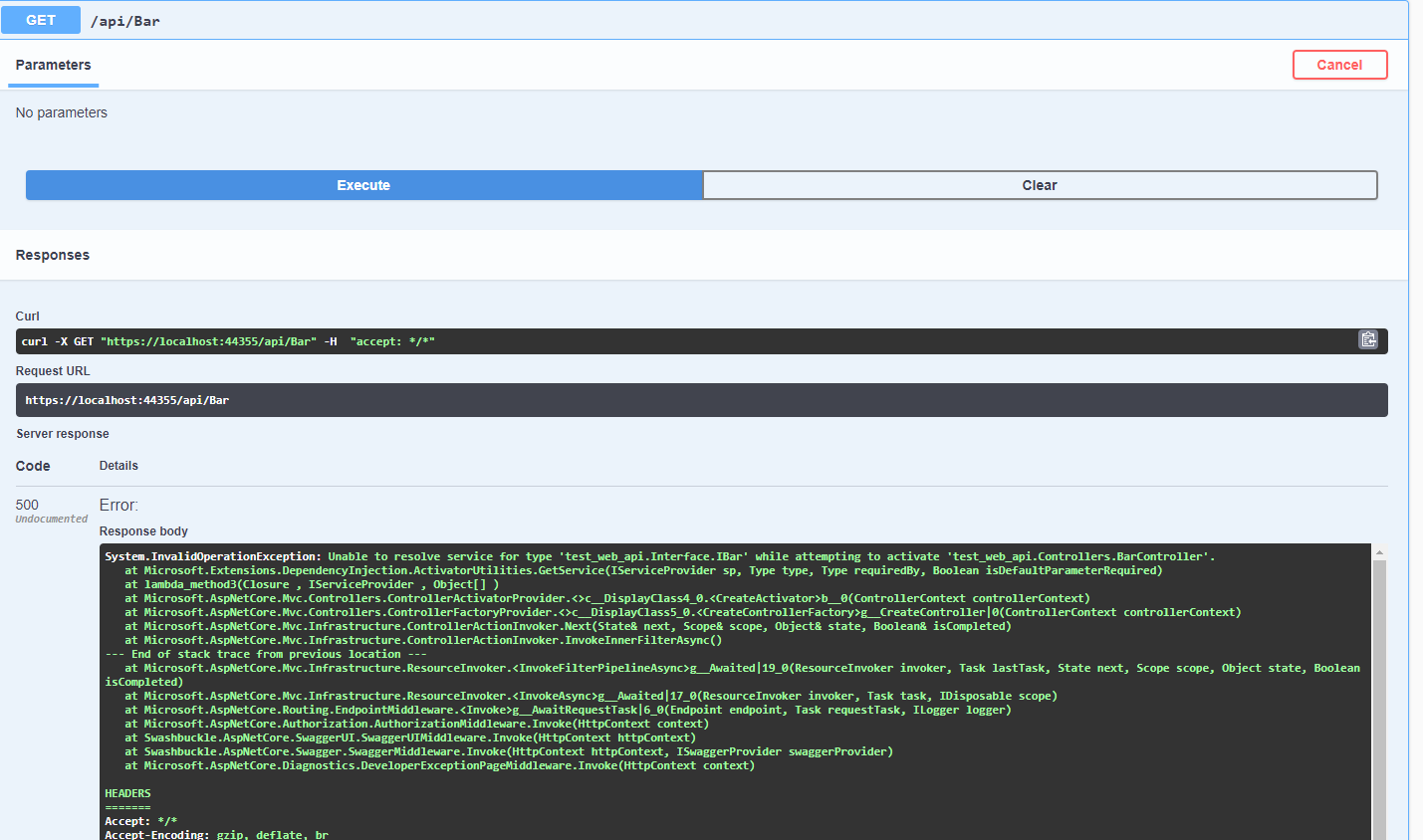This screenshot has width=1423, height=840.
Task: Click the 'Curl' label
Action: point(28,316)
